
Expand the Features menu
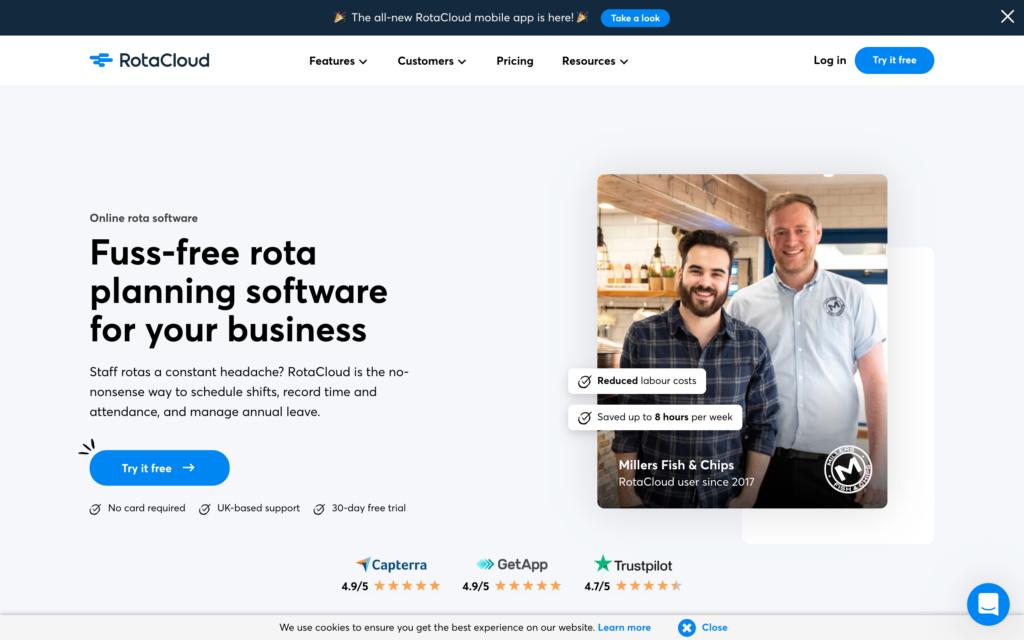click(338, 61)
